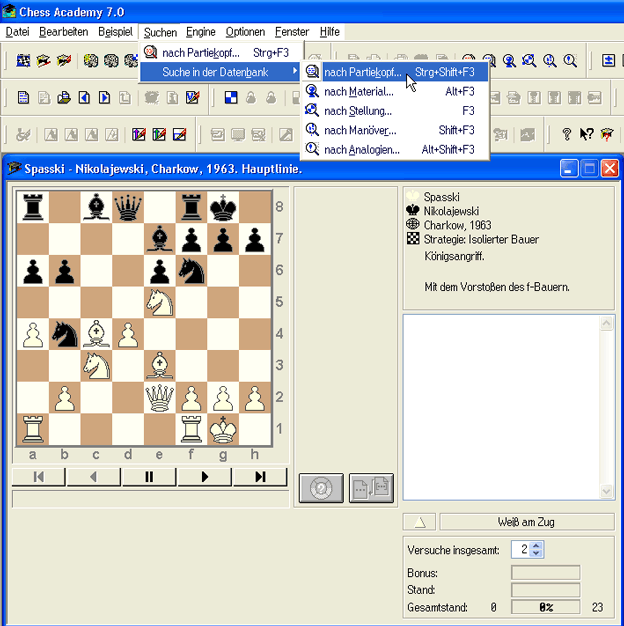Click the white knight on e5
Viewport: 624px width, 626px height.
[160, 303]
